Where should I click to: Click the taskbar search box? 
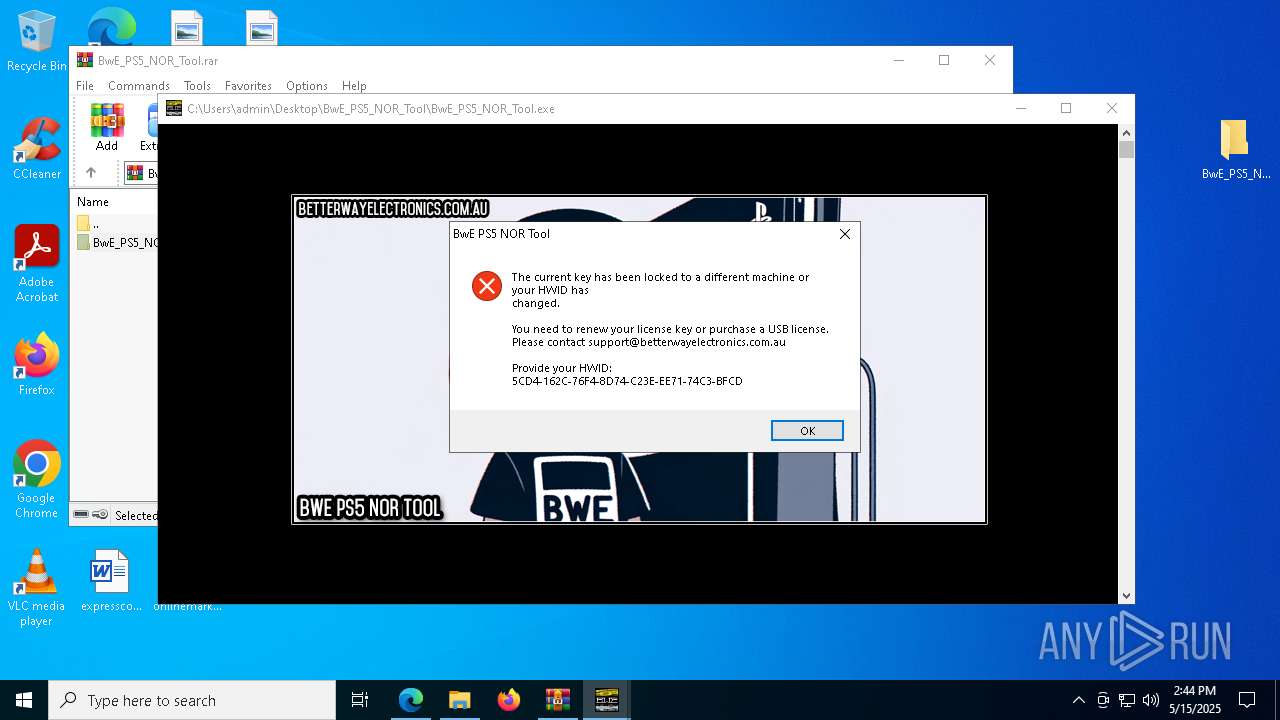click(x=192, y=700)
